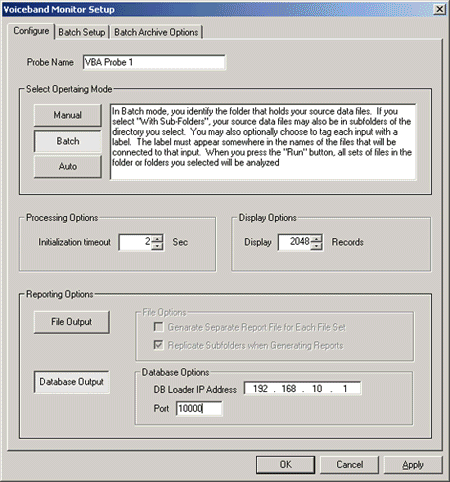Close the Voiceband Monitor Setup dialog
This screenshot has height=482, width=450.
(440, 9)
